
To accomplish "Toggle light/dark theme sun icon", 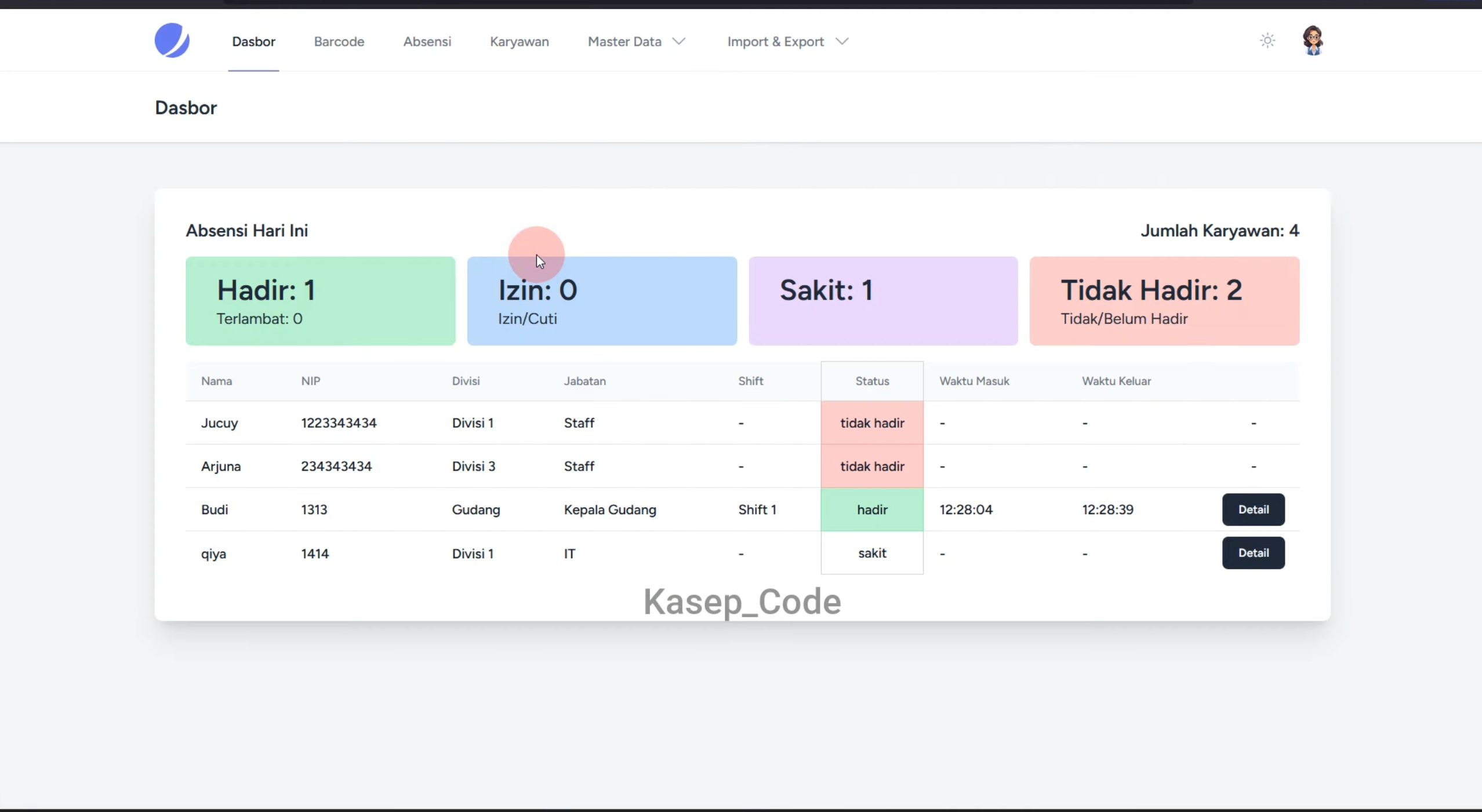I will coord(1267,41).
